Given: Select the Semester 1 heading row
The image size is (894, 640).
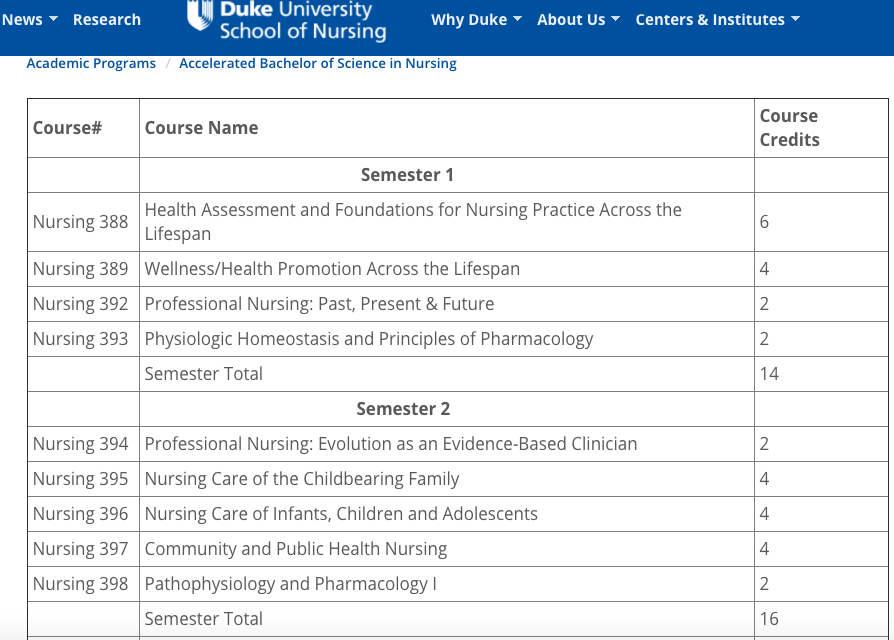Looking at the screenshot, I should (x=407, y=175).
